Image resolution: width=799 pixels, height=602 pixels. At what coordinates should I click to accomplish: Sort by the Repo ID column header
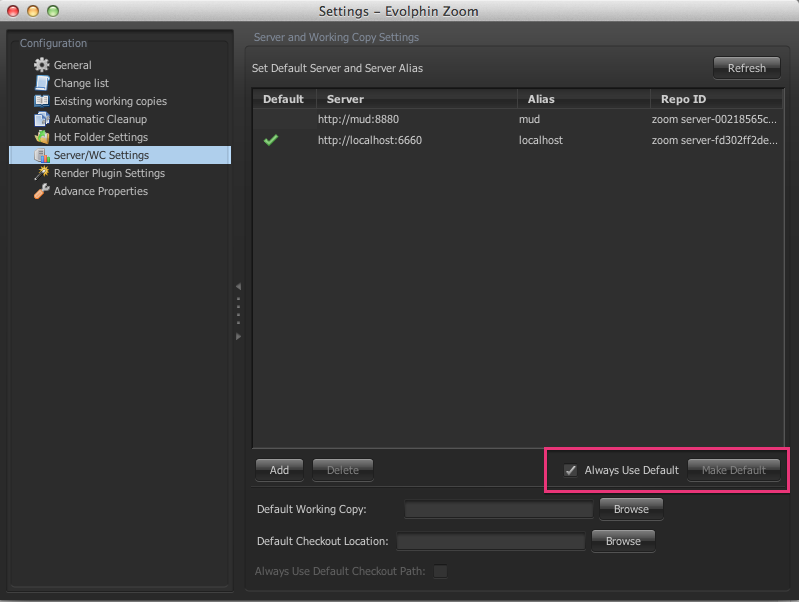(717, 99)
